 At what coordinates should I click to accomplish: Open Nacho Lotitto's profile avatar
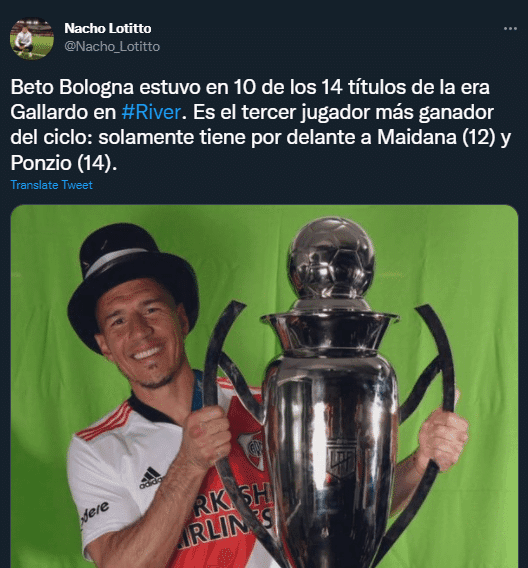[x=32, y=38]
